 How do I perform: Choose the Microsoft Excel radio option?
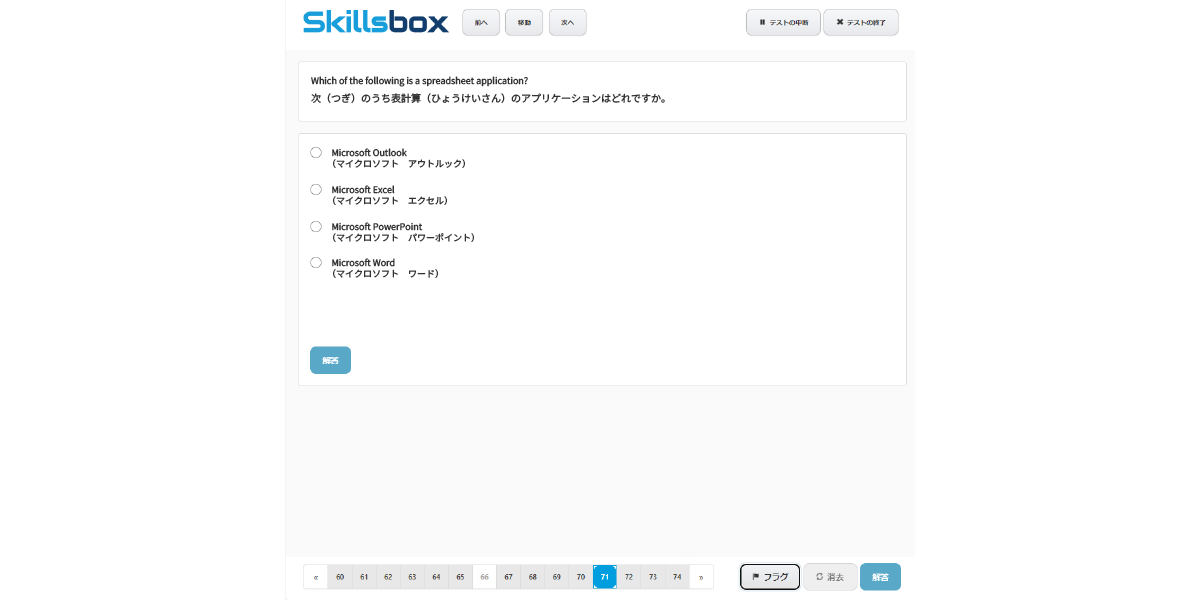click(x=316, y=190)
